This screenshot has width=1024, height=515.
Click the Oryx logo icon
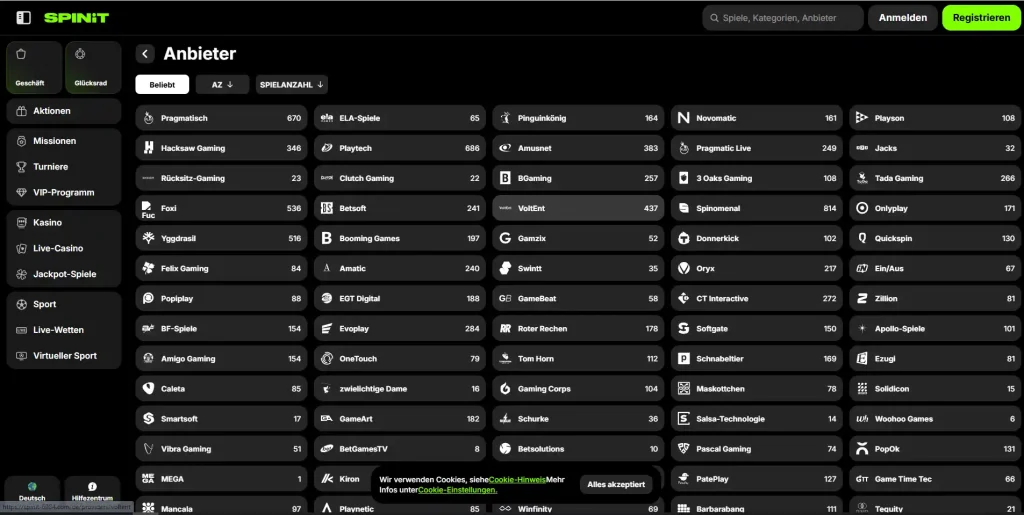(684, 268)
